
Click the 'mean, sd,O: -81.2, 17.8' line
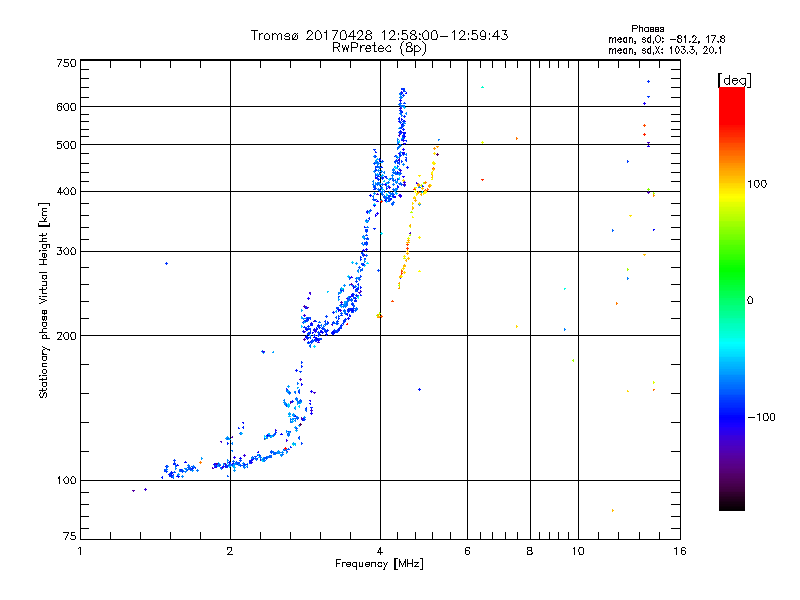point(666,39)
